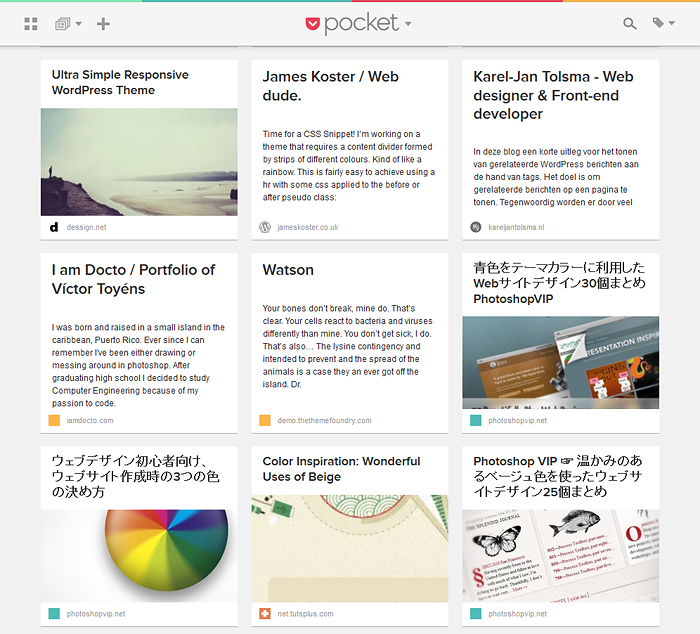Open the tag filter dropdown
This screenshot has width=700, height=634.
[663, 23]
